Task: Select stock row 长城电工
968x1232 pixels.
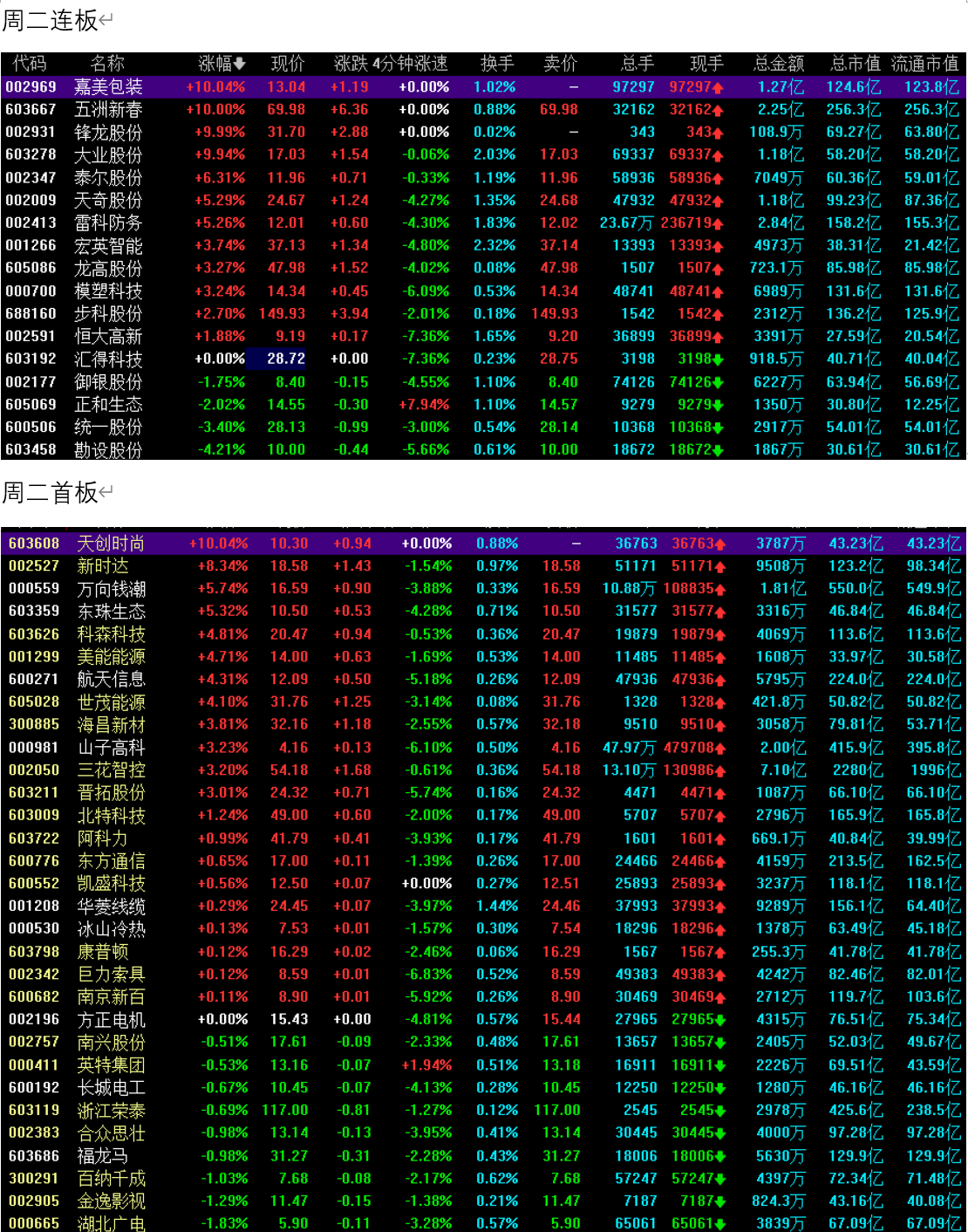Action: click(x=483, y=1088)
